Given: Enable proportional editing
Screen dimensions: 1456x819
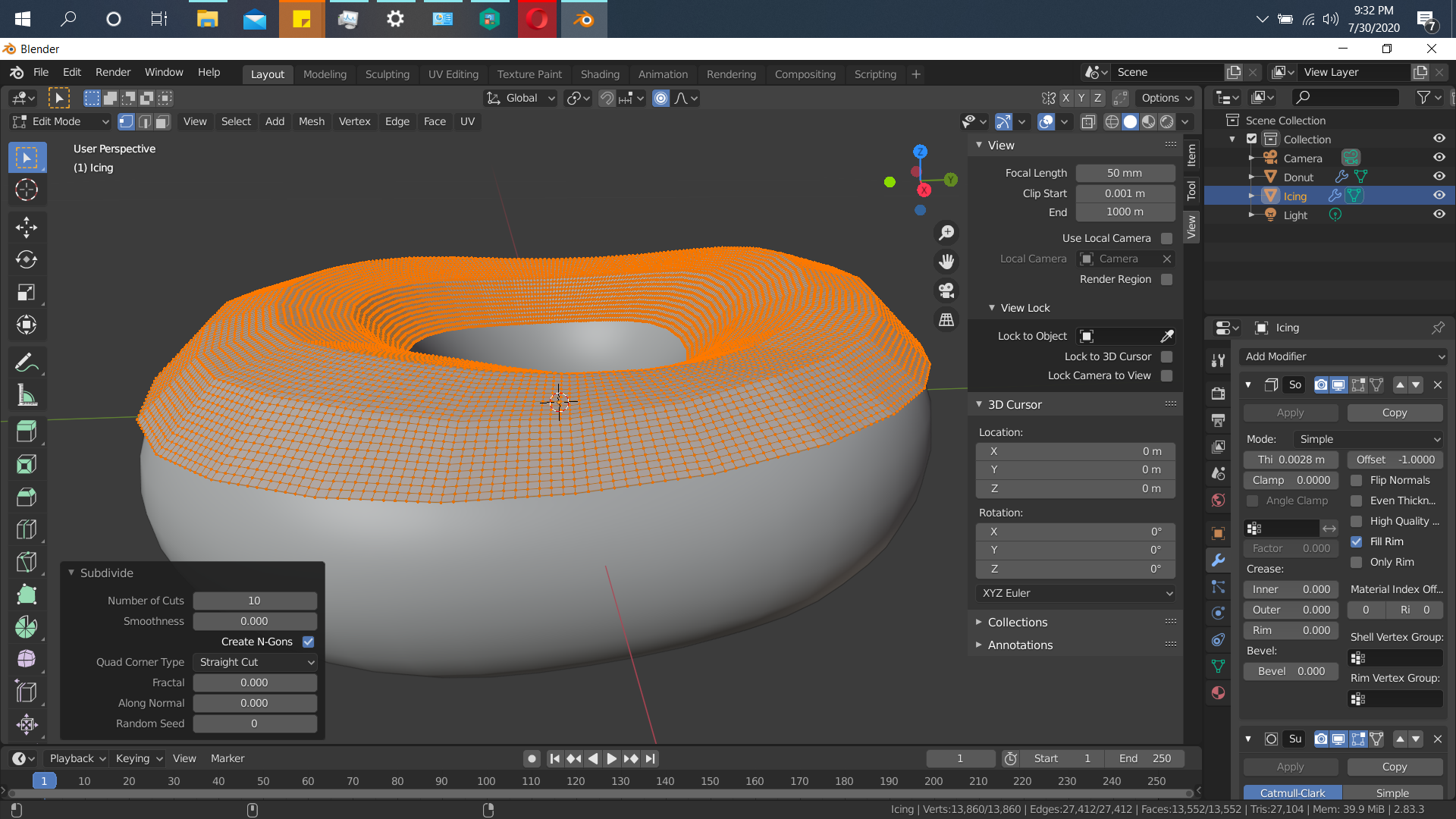Looking at the screenshot, I should click(661, 98).
